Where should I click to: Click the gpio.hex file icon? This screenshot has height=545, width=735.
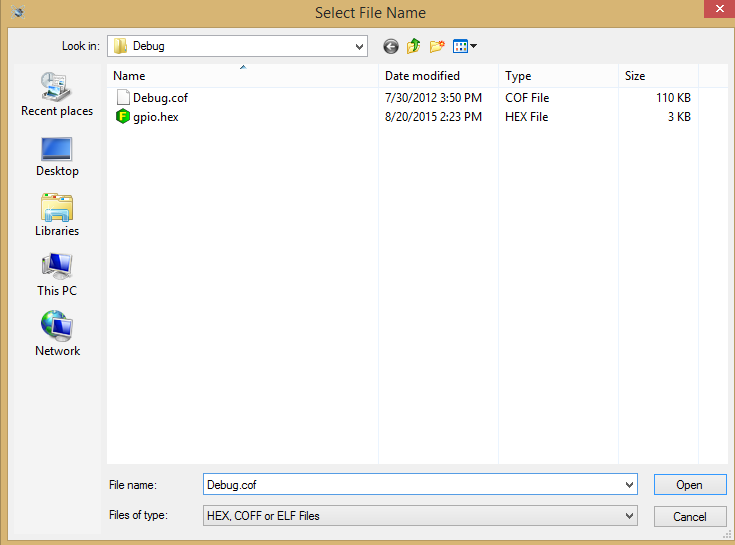point(122,116)
